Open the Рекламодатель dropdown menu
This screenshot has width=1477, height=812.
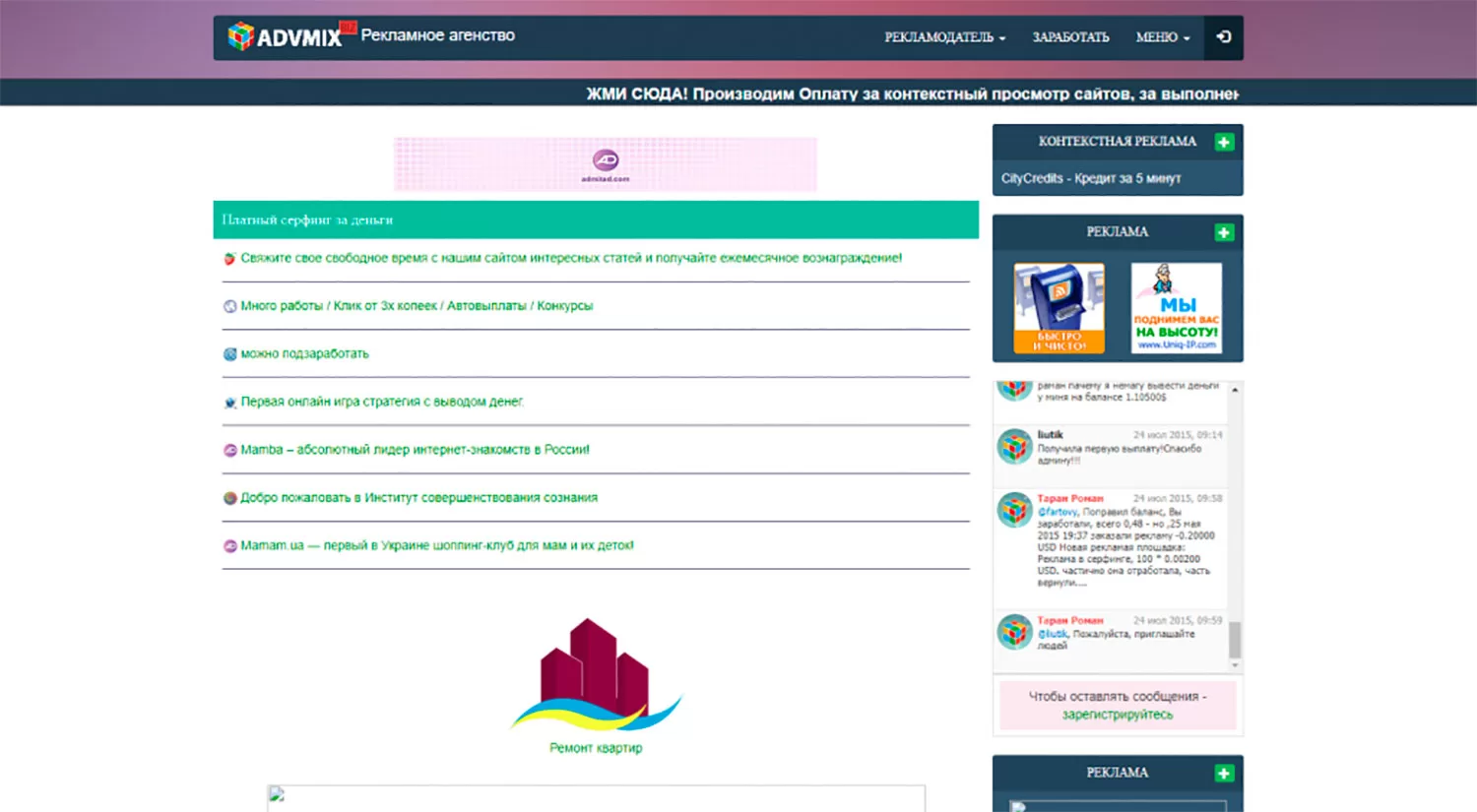pyautogui.click(x=944, y=37)
